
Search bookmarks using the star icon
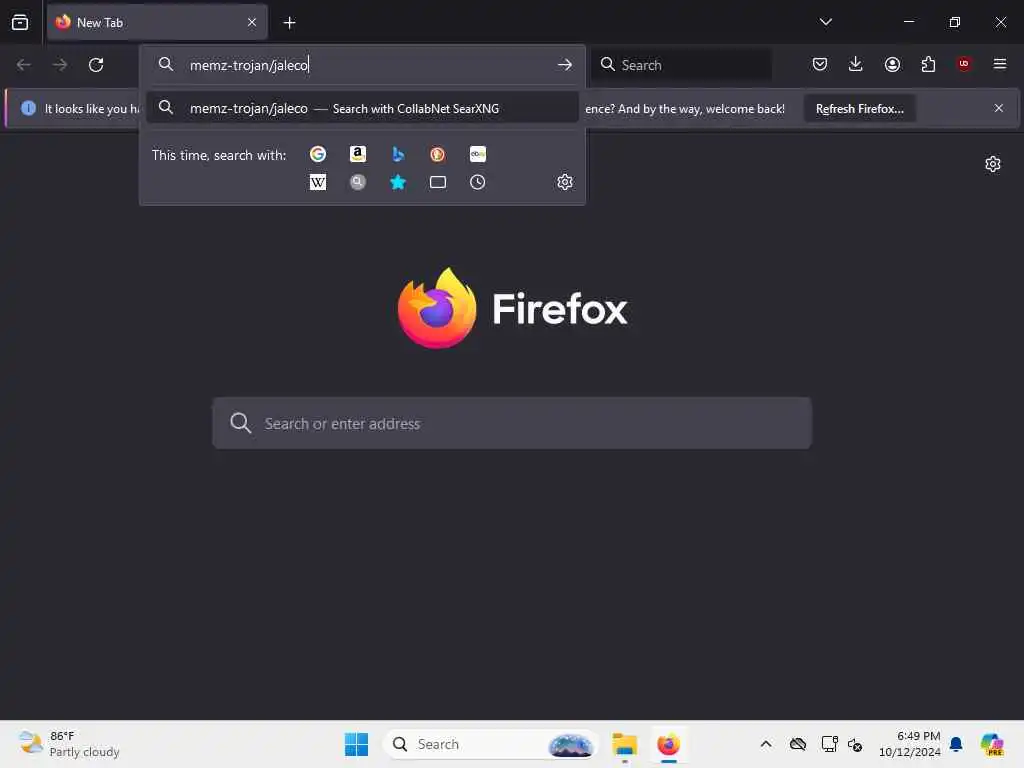coord(398,182)
